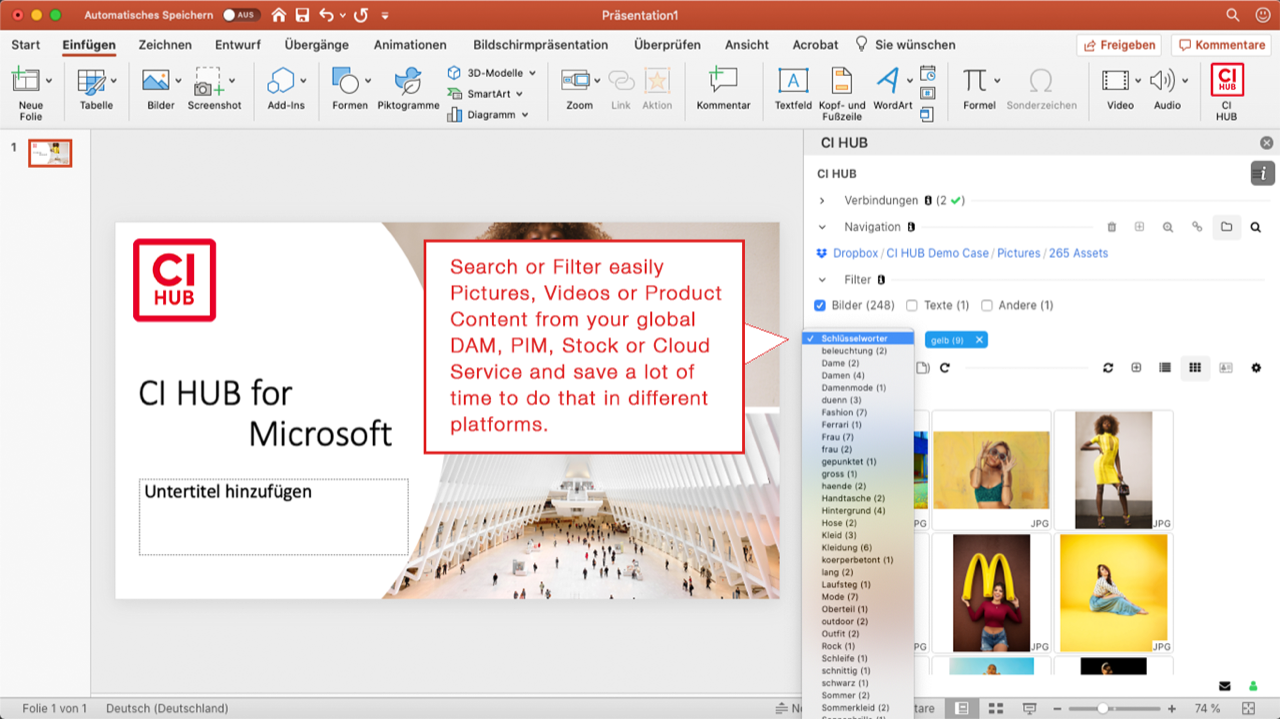1280x719 pixels.
Task: Click the settings gear in CI HUB panel
Action: click(x=1256, y=368)
